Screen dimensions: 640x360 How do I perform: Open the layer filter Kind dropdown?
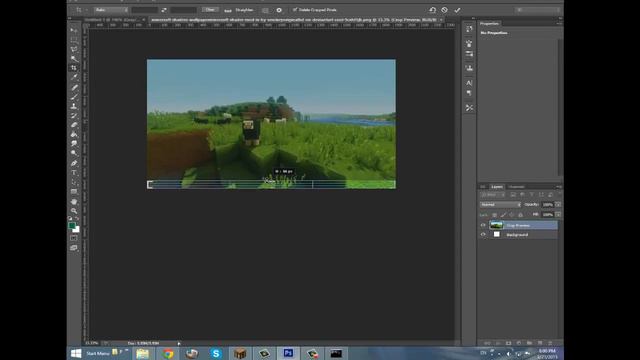pyautogui.click(x=492, y=195)
